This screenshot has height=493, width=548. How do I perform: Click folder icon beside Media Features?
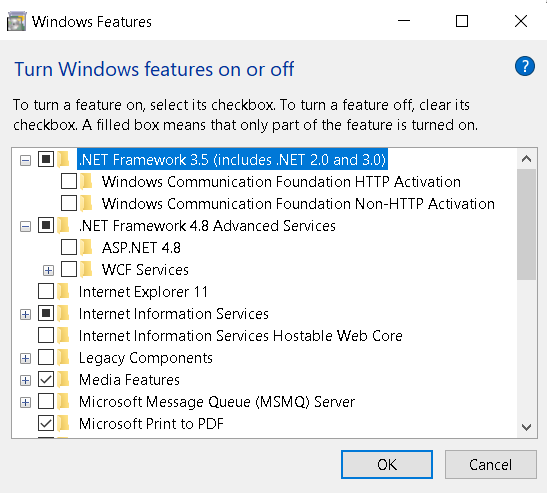click(x=64, y=380)
